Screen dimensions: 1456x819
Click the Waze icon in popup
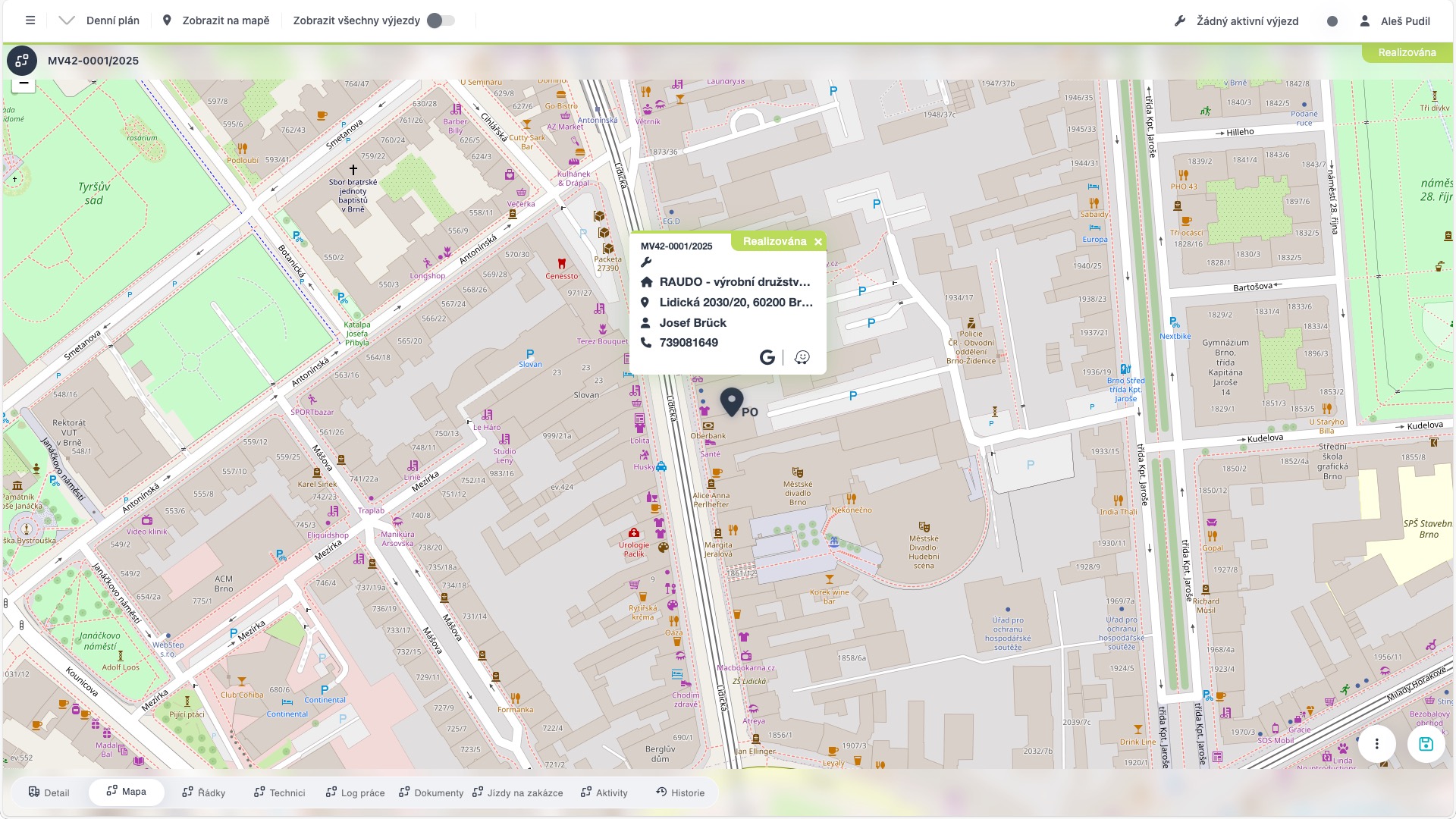(802, 357)
